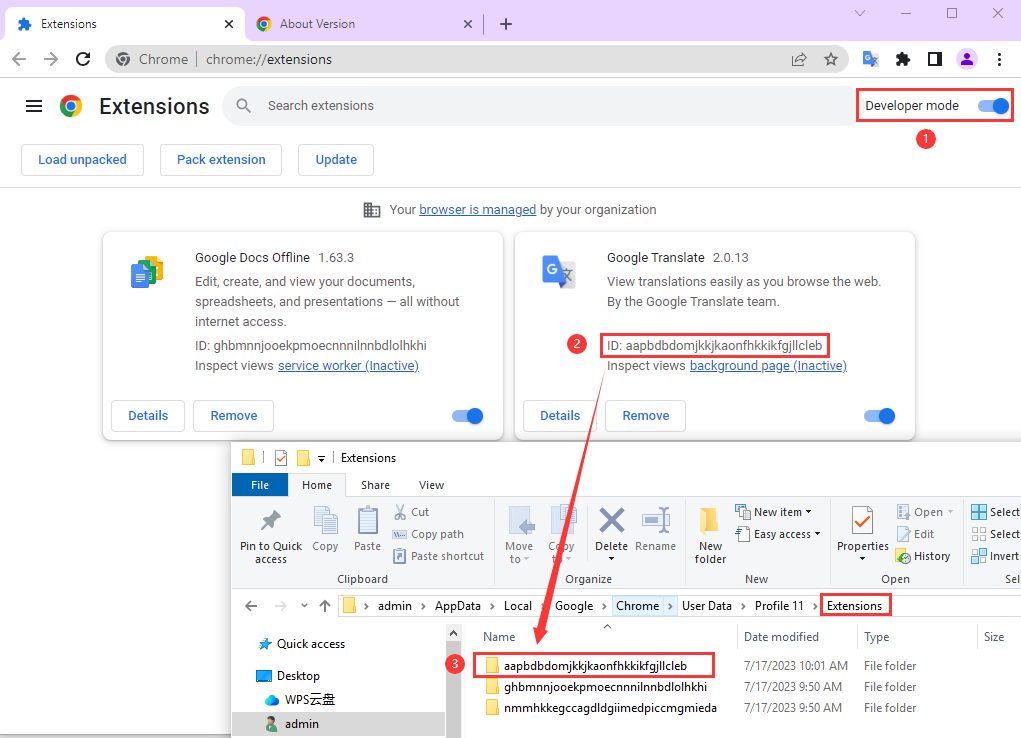Open the browser is managed link
The height and width of the screenshot is (738, 1021).
[x=477, y=210]
